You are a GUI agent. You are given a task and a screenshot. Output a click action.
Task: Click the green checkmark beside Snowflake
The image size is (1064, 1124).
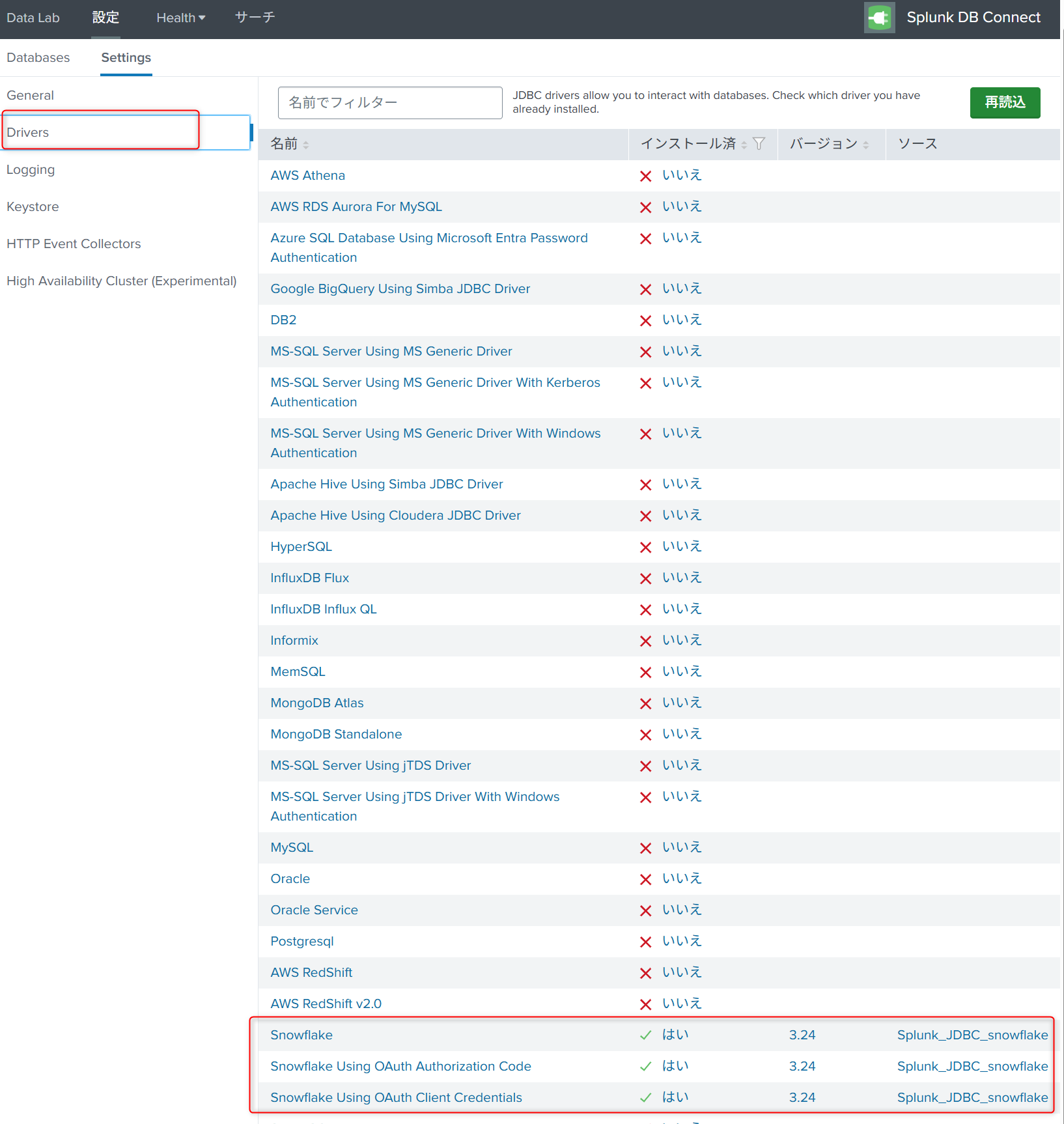[645, 1035]
